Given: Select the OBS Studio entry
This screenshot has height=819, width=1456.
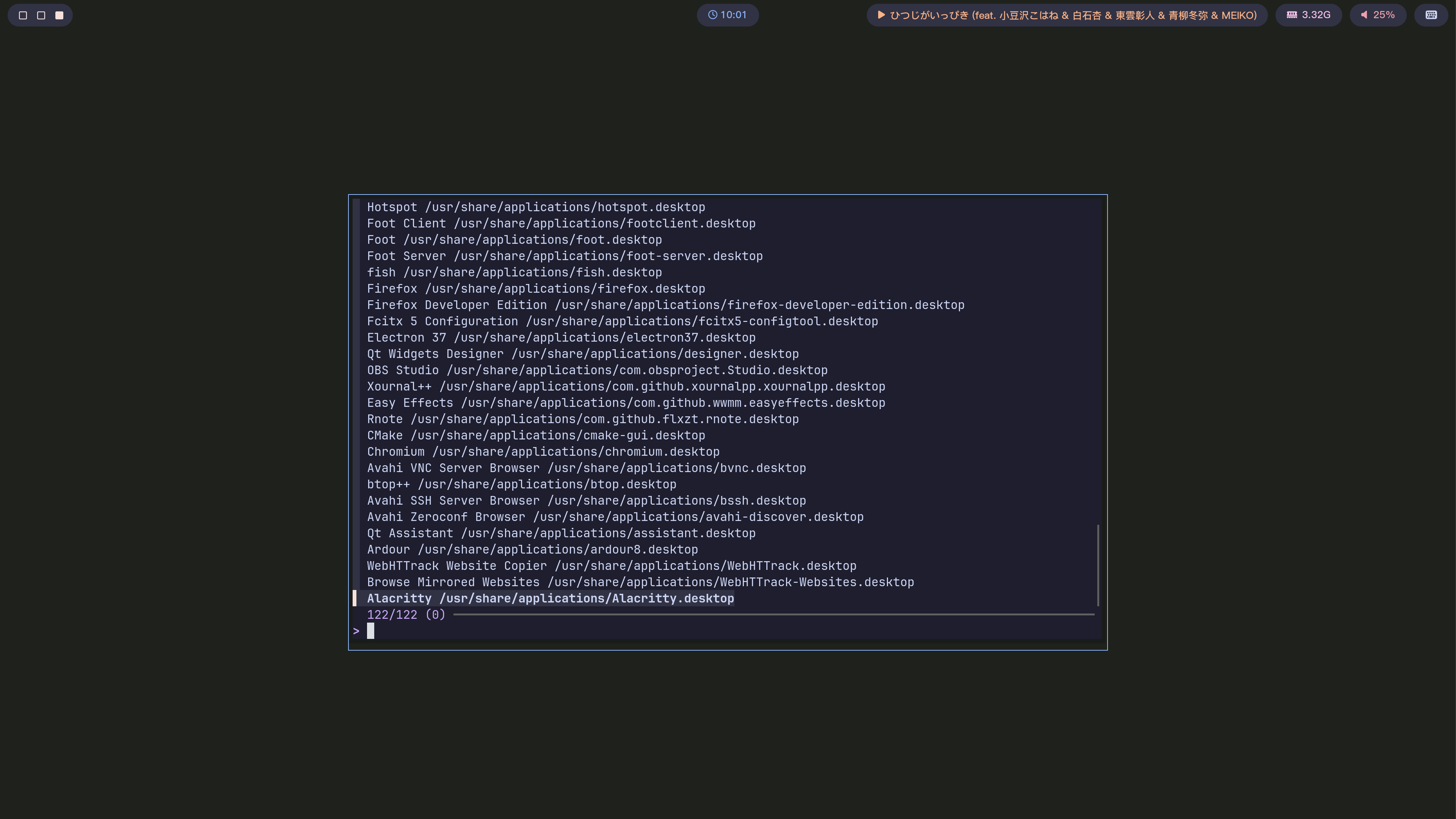Looking at the screenshot, I should click(598, 371).
